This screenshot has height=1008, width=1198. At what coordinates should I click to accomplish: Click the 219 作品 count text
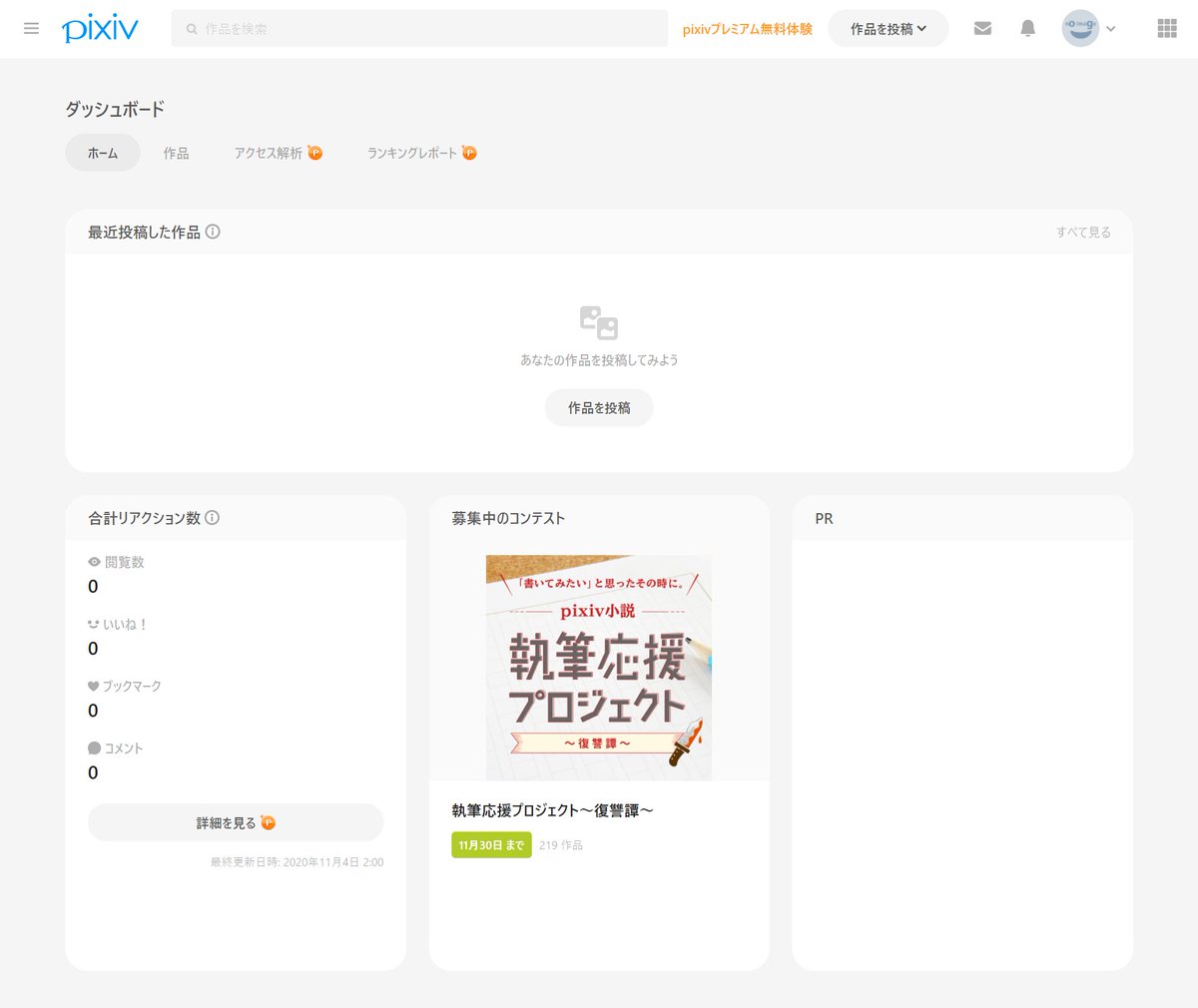pos(561,844)
